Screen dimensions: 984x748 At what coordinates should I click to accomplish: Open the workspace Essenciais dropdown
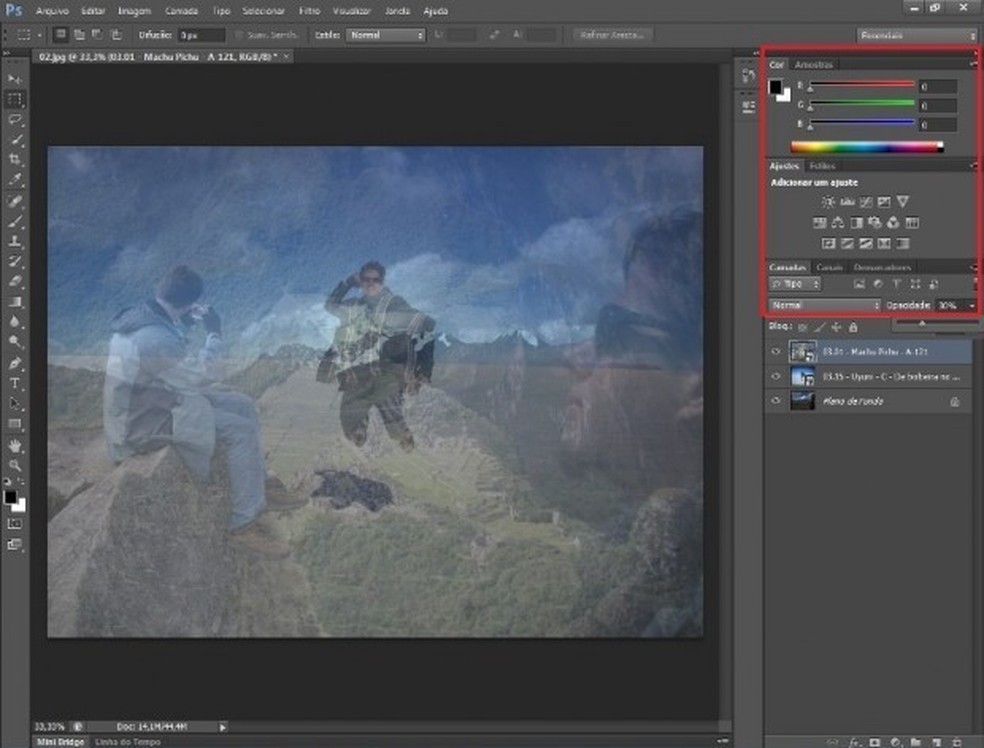pos(916,35)
